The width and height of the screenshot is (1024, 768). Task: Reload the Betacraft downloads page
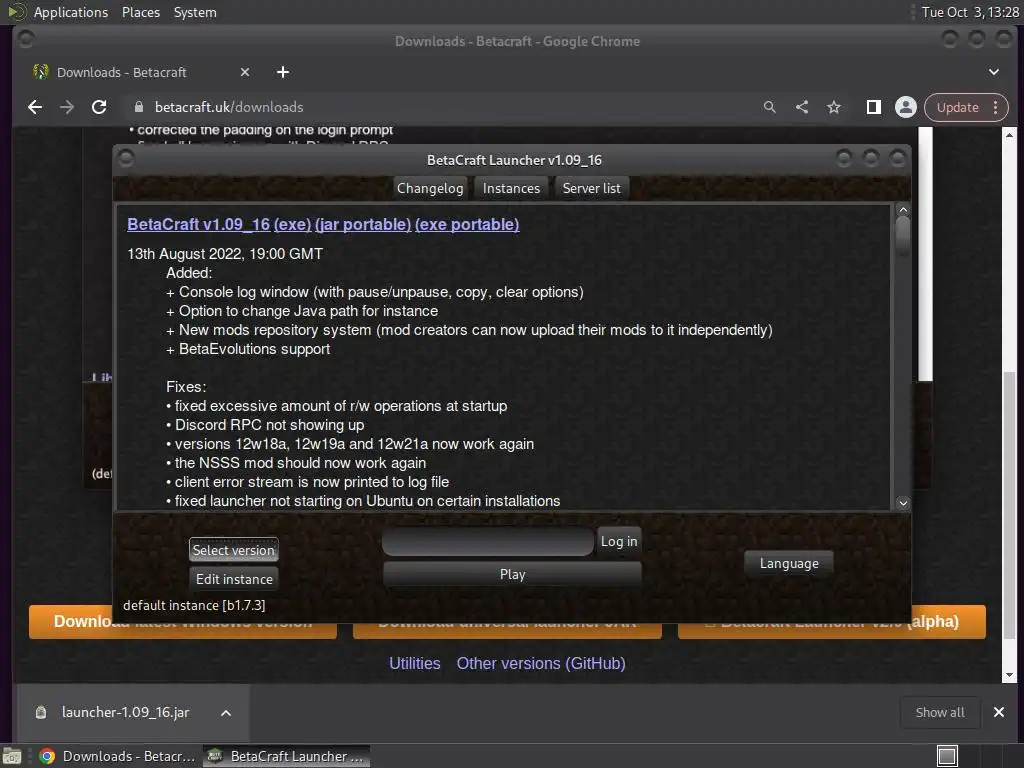click(x=99, y=107)
